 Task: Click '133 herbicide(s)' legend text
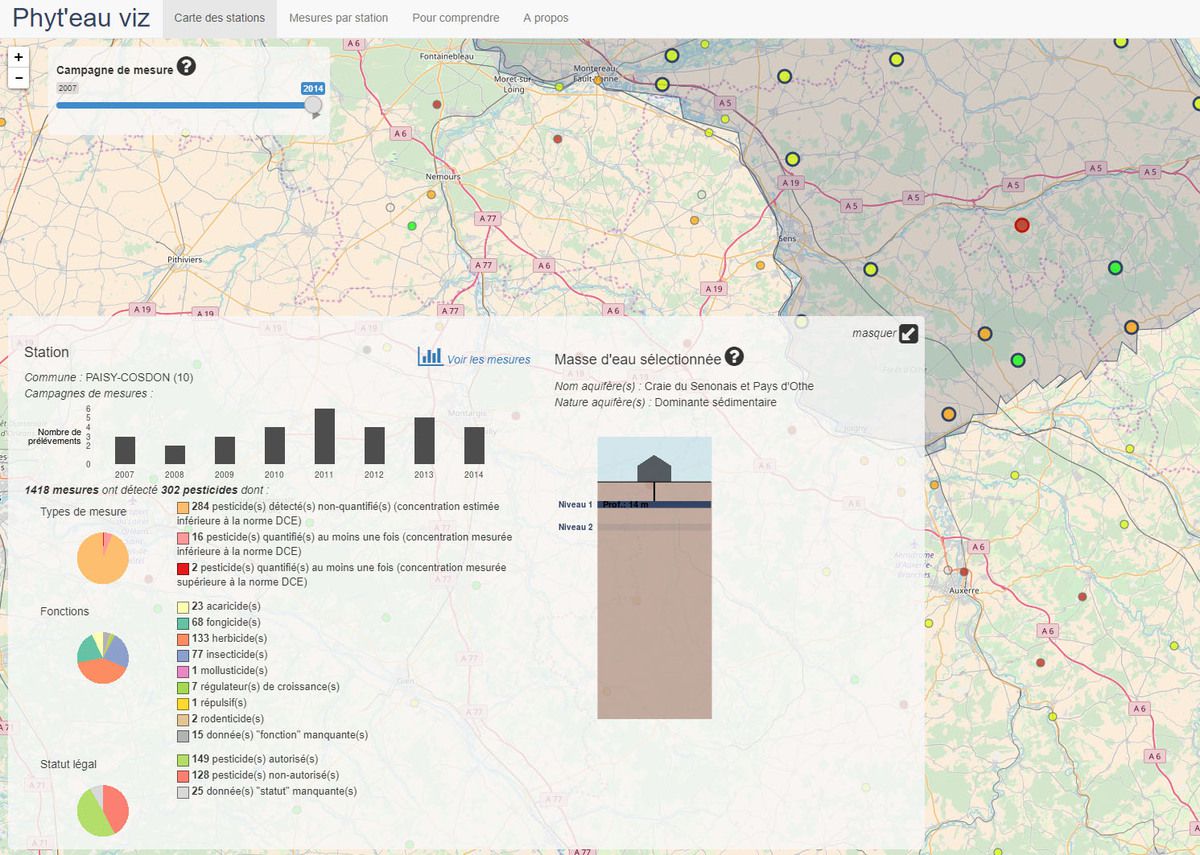228,638
